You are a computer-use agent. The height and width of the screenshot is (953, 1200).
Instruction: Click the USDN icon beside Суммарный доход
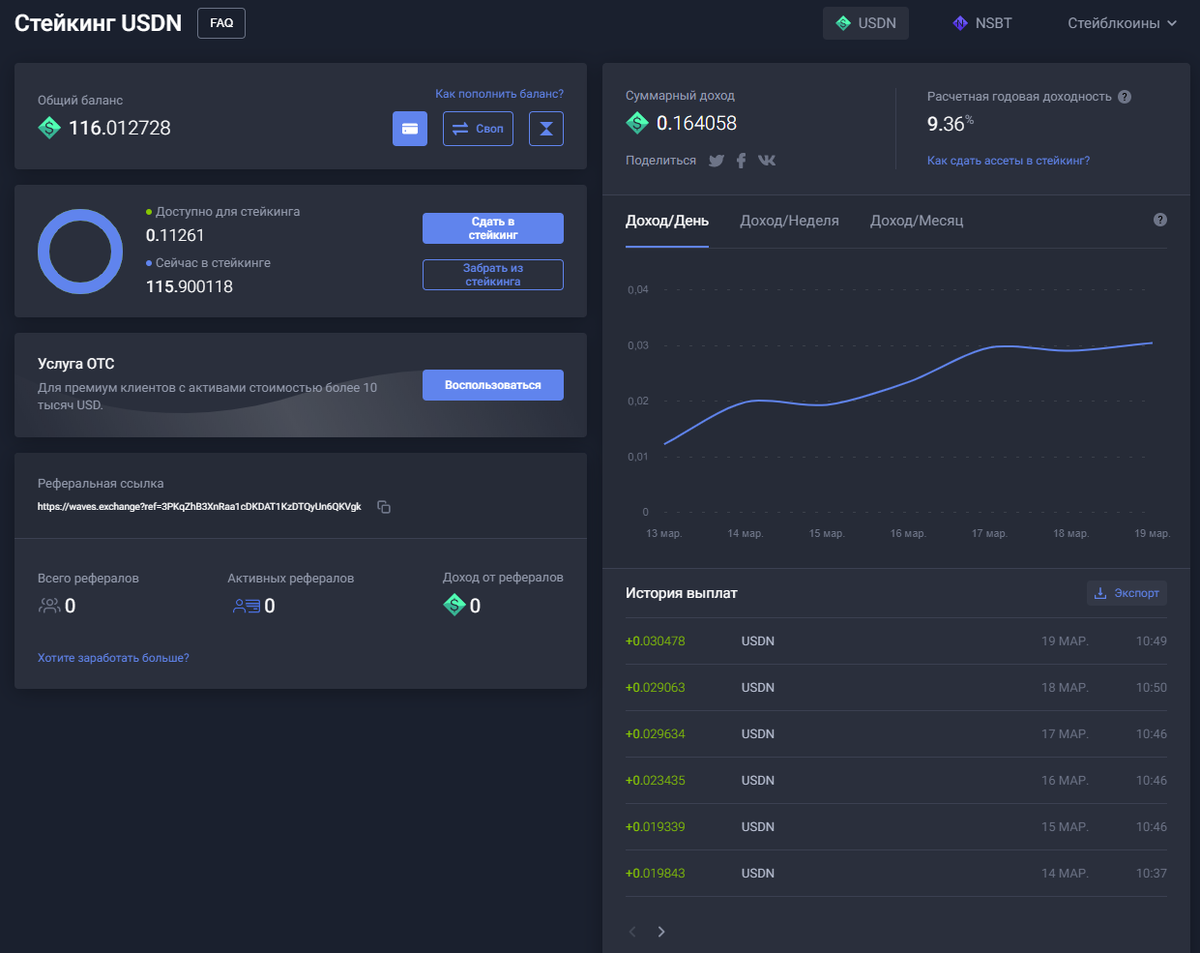click(x=637, y=123)
